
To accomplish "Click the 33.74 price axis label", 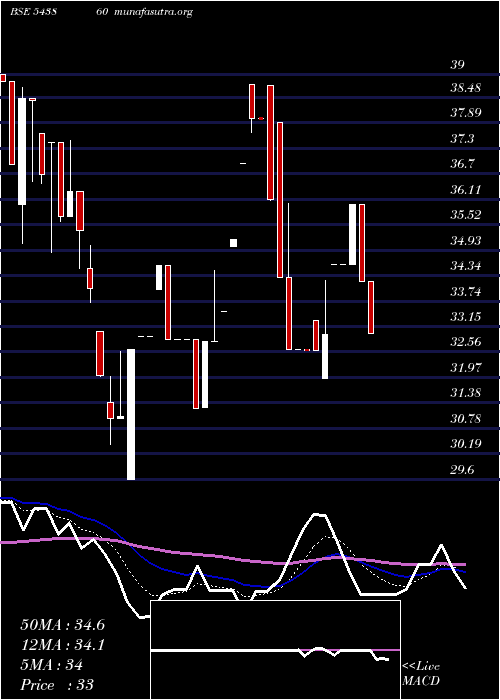I will [465, 292].
